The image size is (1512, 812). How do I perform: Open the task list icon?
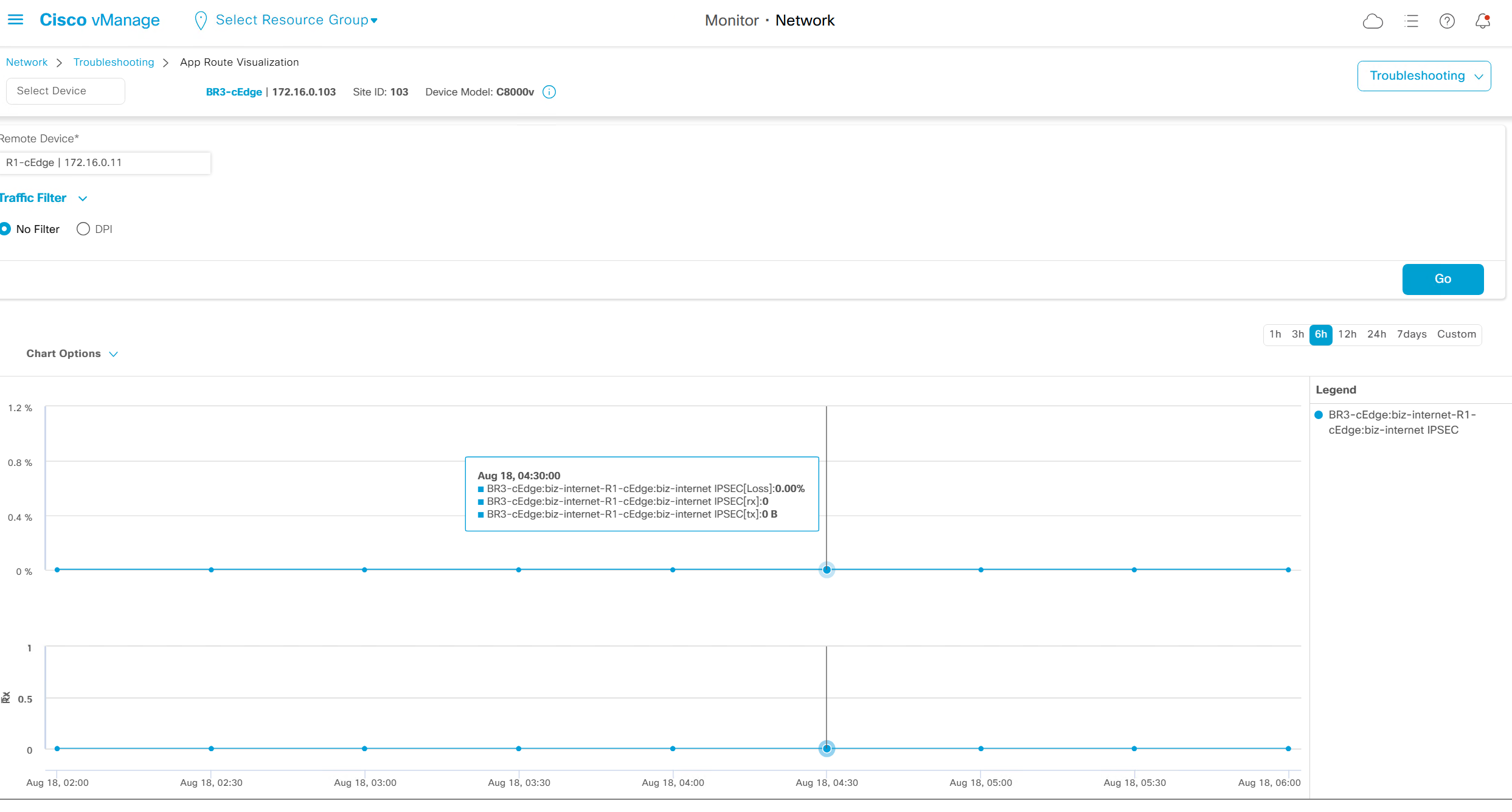point(1411,21)
